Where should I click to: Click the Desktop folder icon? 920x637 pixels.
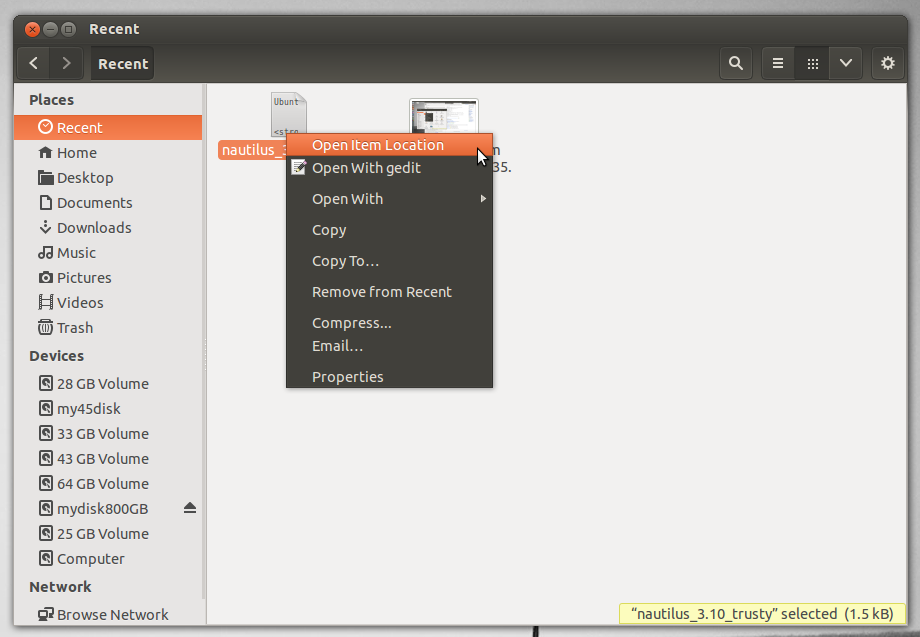pyautogui.click(x=45, y=177)
